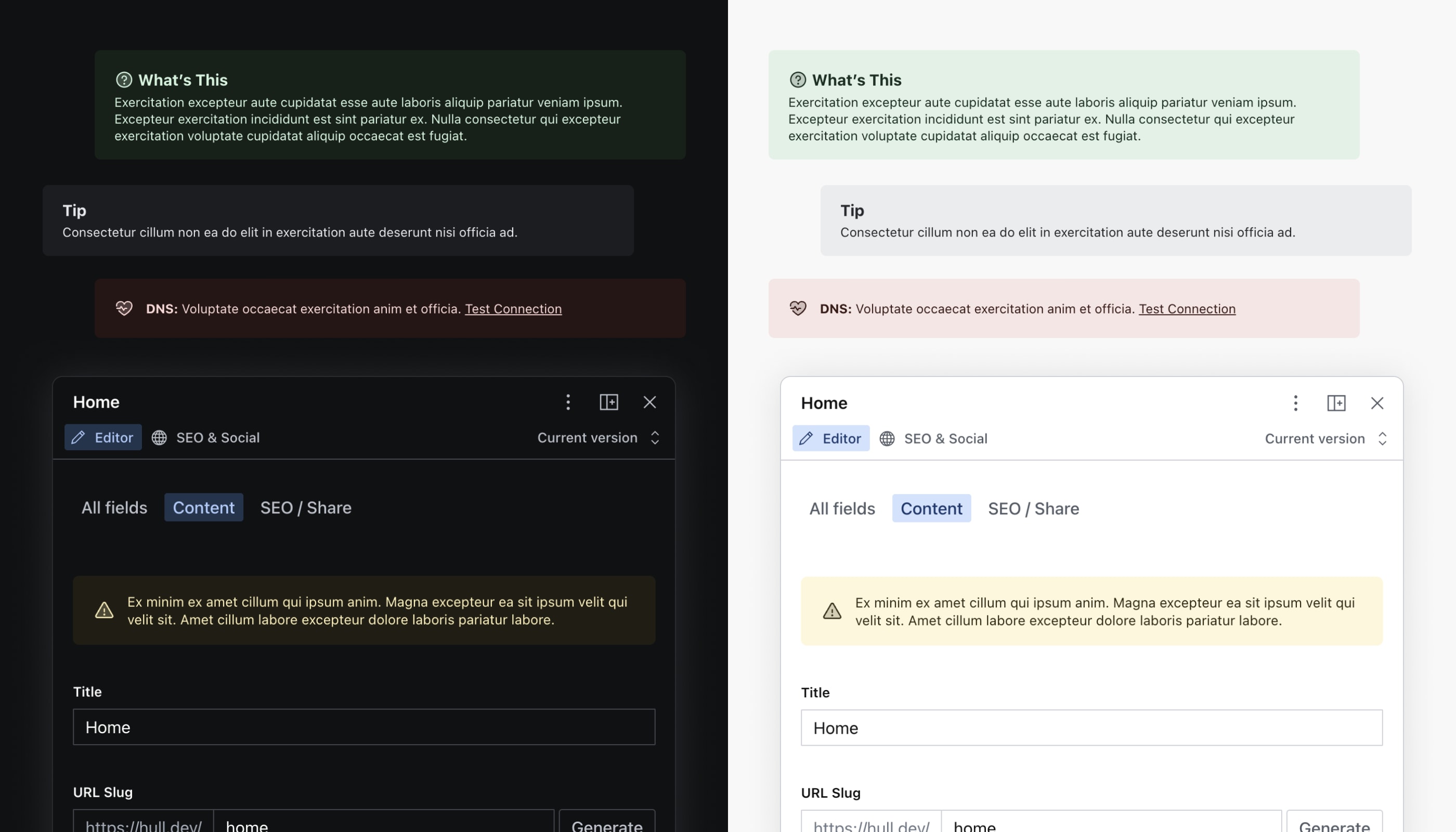
Task: Click the warning triangle in dark alert
Action: [104, 610]
